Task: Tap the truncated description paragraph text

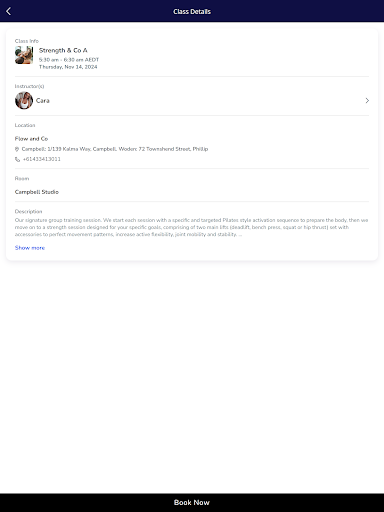Action: [x=191, y=227]
